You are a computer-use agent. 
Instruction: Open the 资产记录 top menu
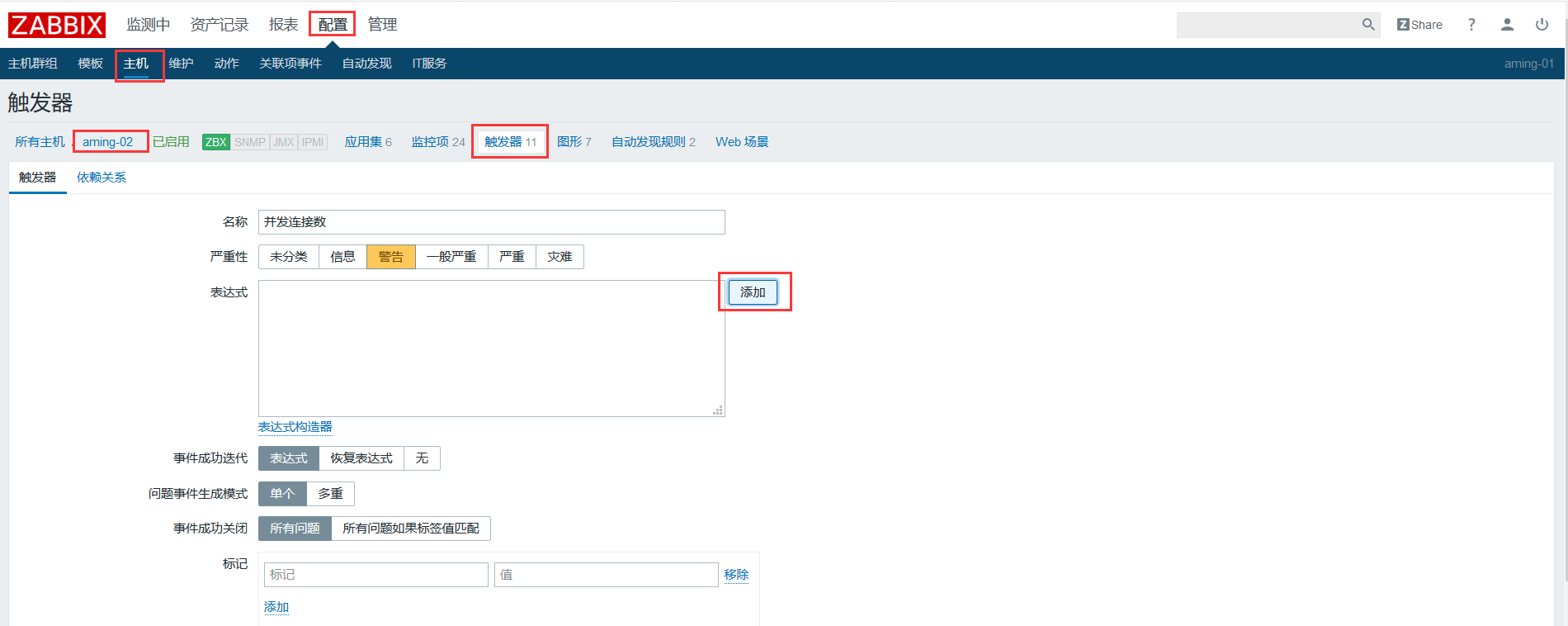coord(220,25)
